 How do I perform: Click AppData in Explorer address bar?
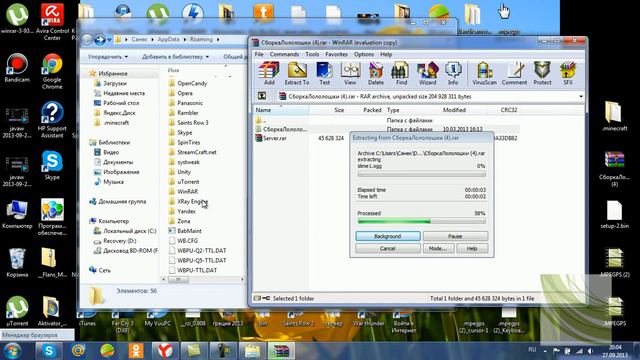click(168, 39)
